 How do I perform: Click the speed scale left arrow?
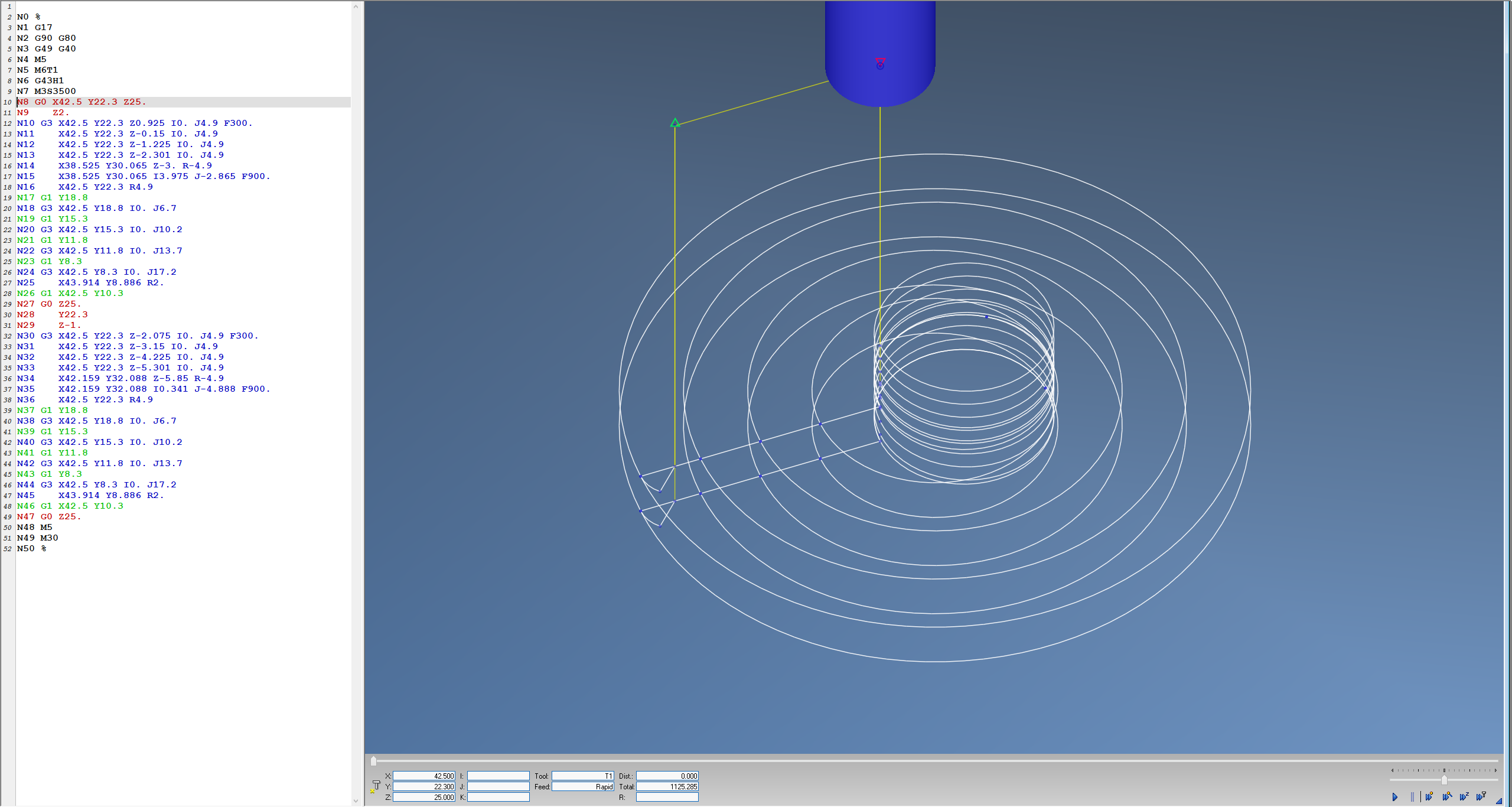point(1392,770)
